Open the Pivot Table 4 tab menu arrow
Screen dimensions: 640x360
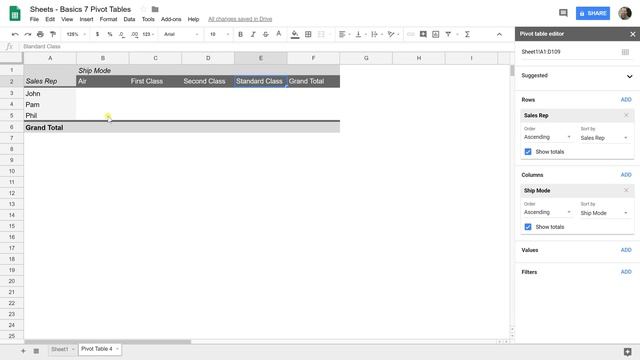[117, 349]
